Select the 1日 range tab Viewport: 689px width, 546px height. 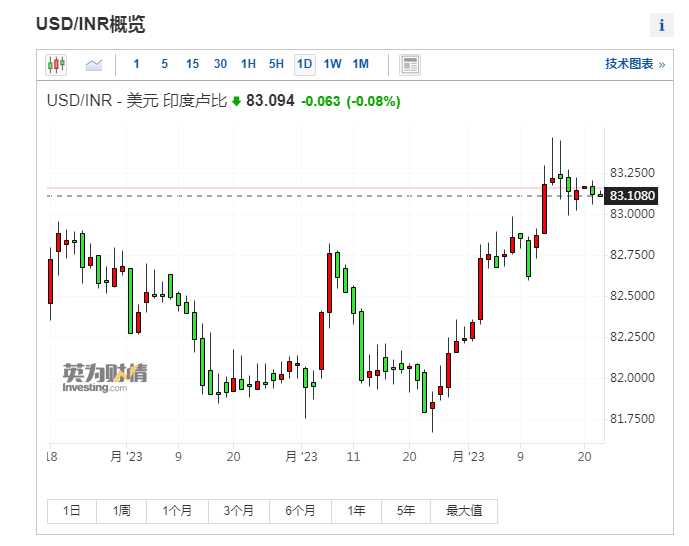tap(72, 510)
